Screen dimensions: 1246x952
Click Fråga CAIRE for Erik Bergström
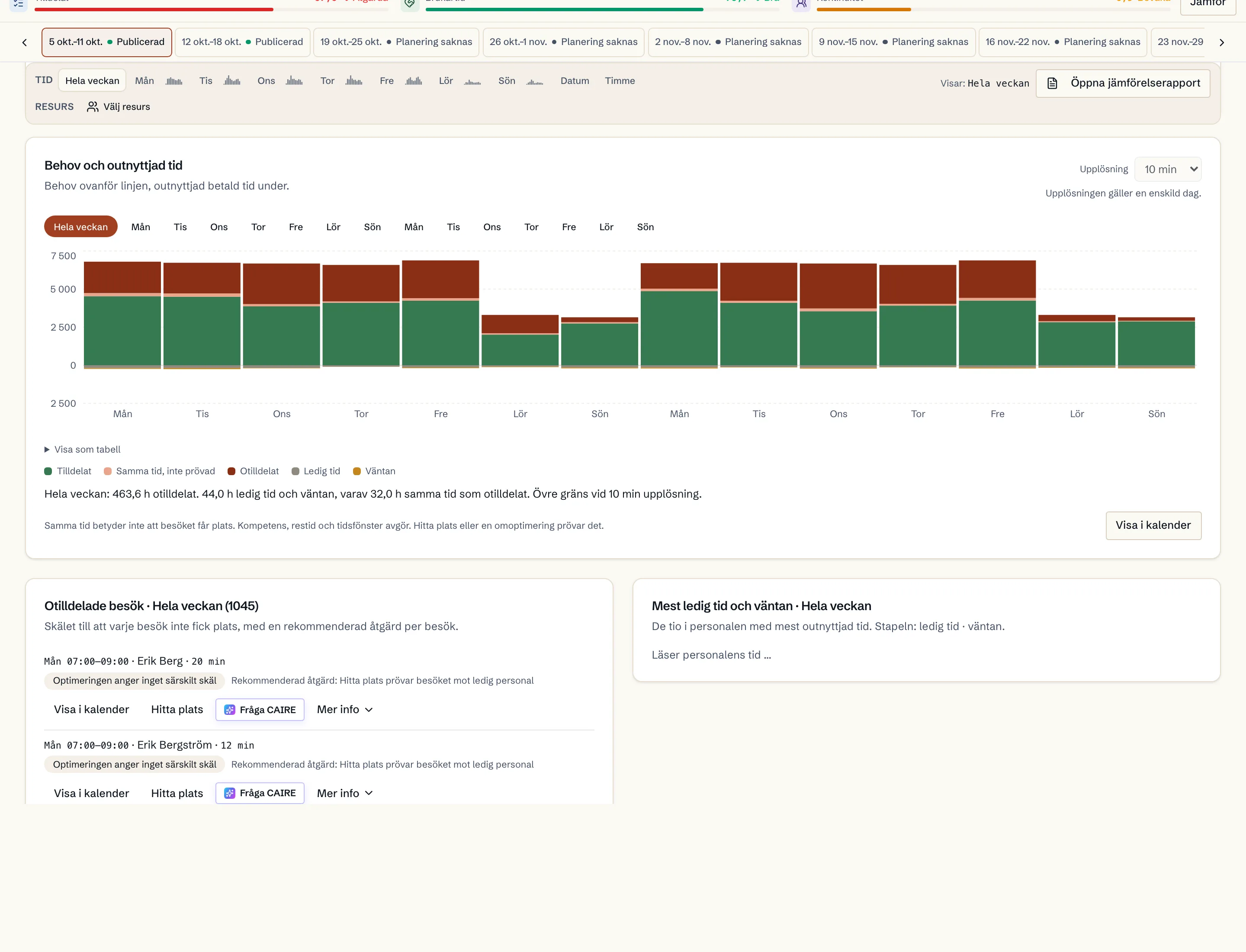click(260, 793)
